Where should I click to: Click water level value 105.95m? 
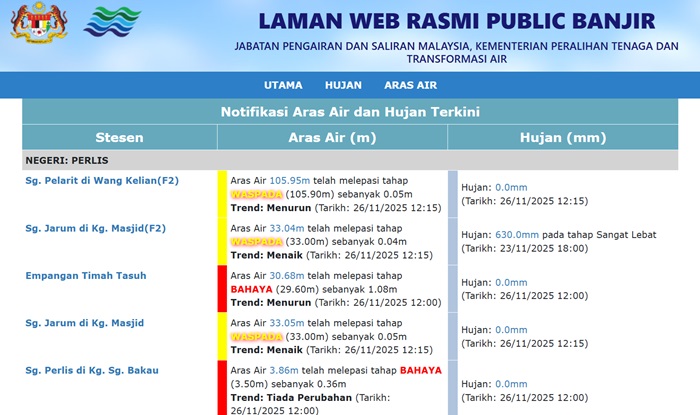(x=289, y=181)
